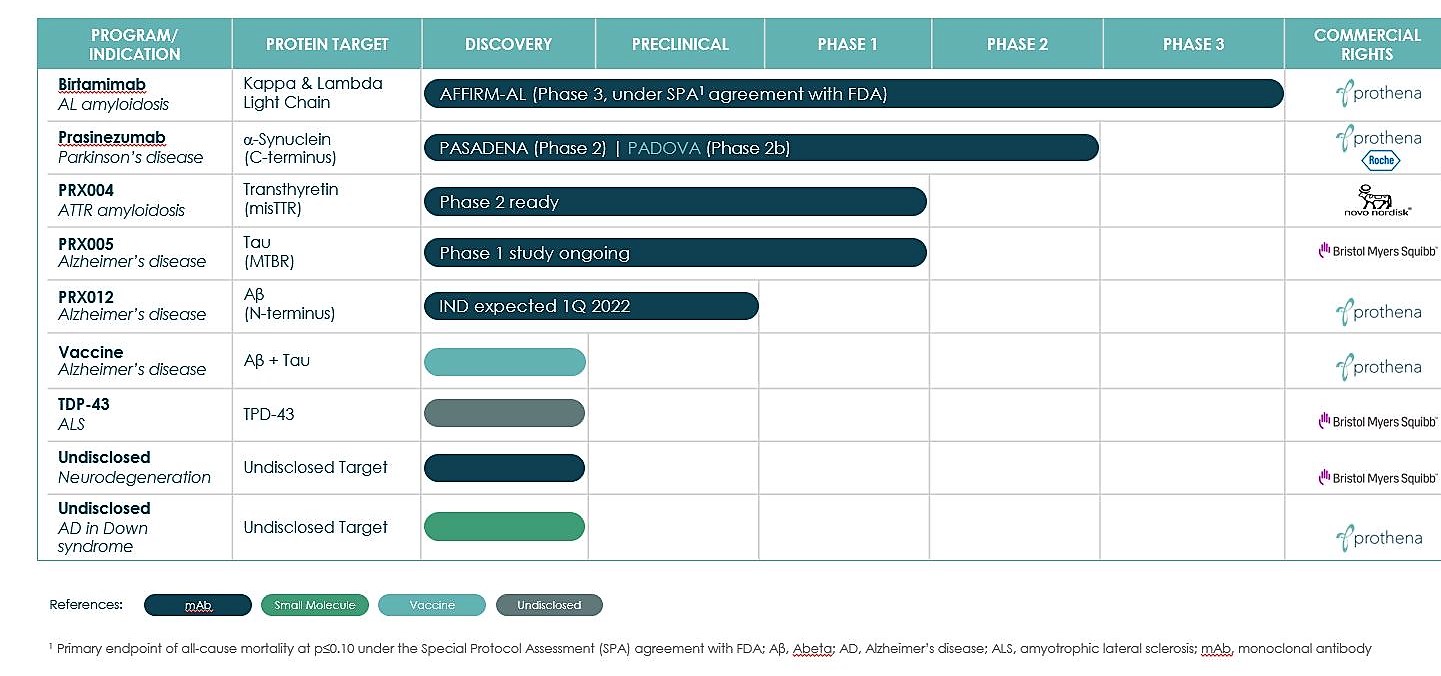Click the Phase 2 ready bar for PRX004
The width and height of the screenshot is (1441, 676).
pos(675,202)
